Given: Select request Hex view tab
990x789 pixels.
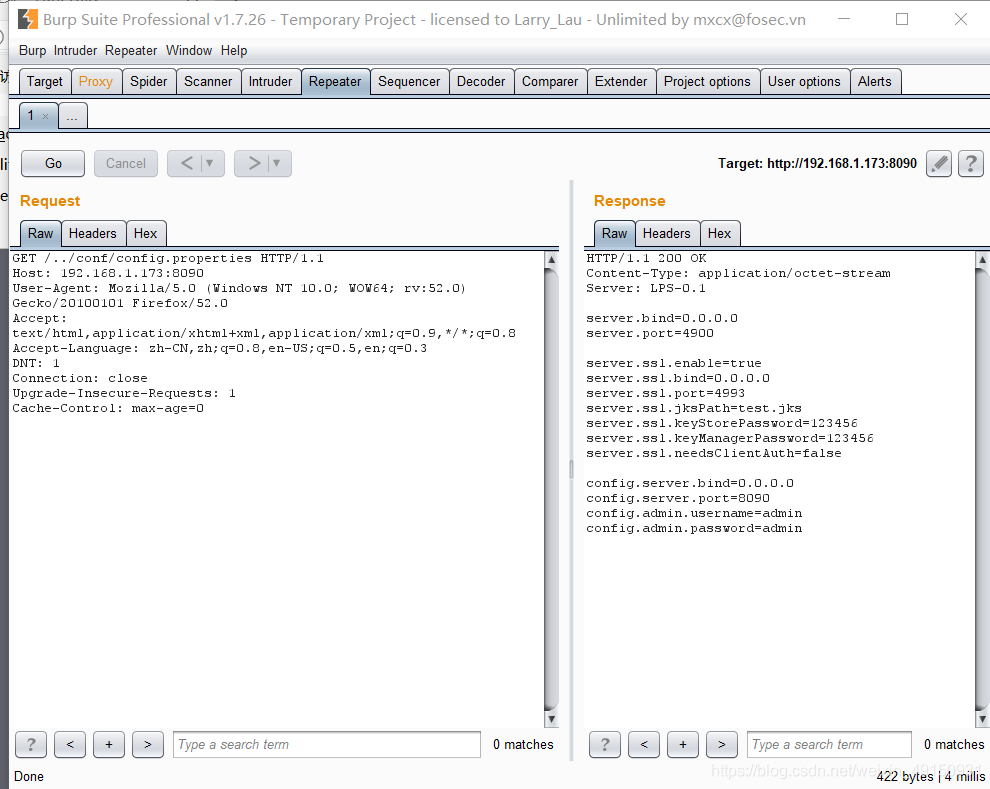Looking at the screenshot, I should [145, 234].
